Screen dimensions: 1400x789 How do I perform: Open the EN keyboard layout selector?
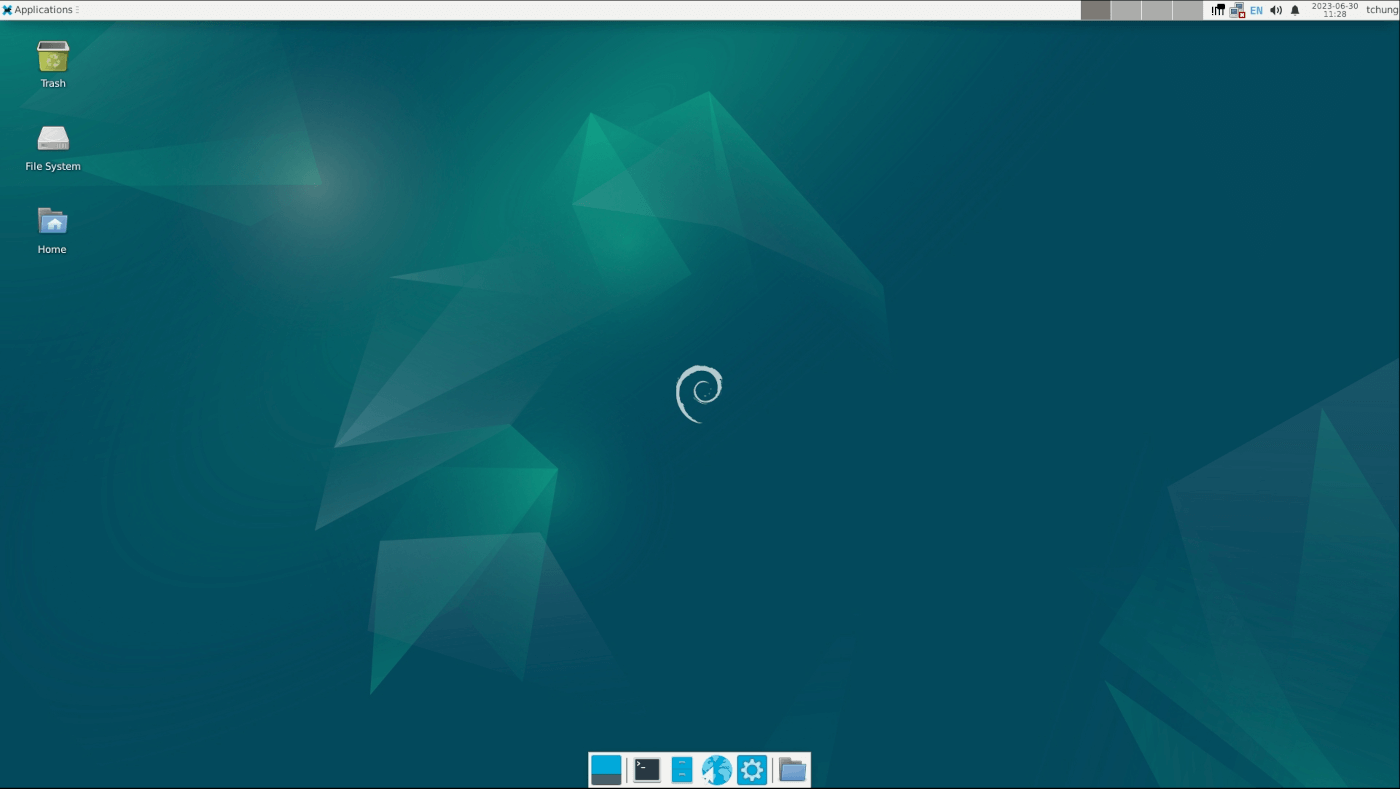pyautogui.click(x=1255, y=10)
